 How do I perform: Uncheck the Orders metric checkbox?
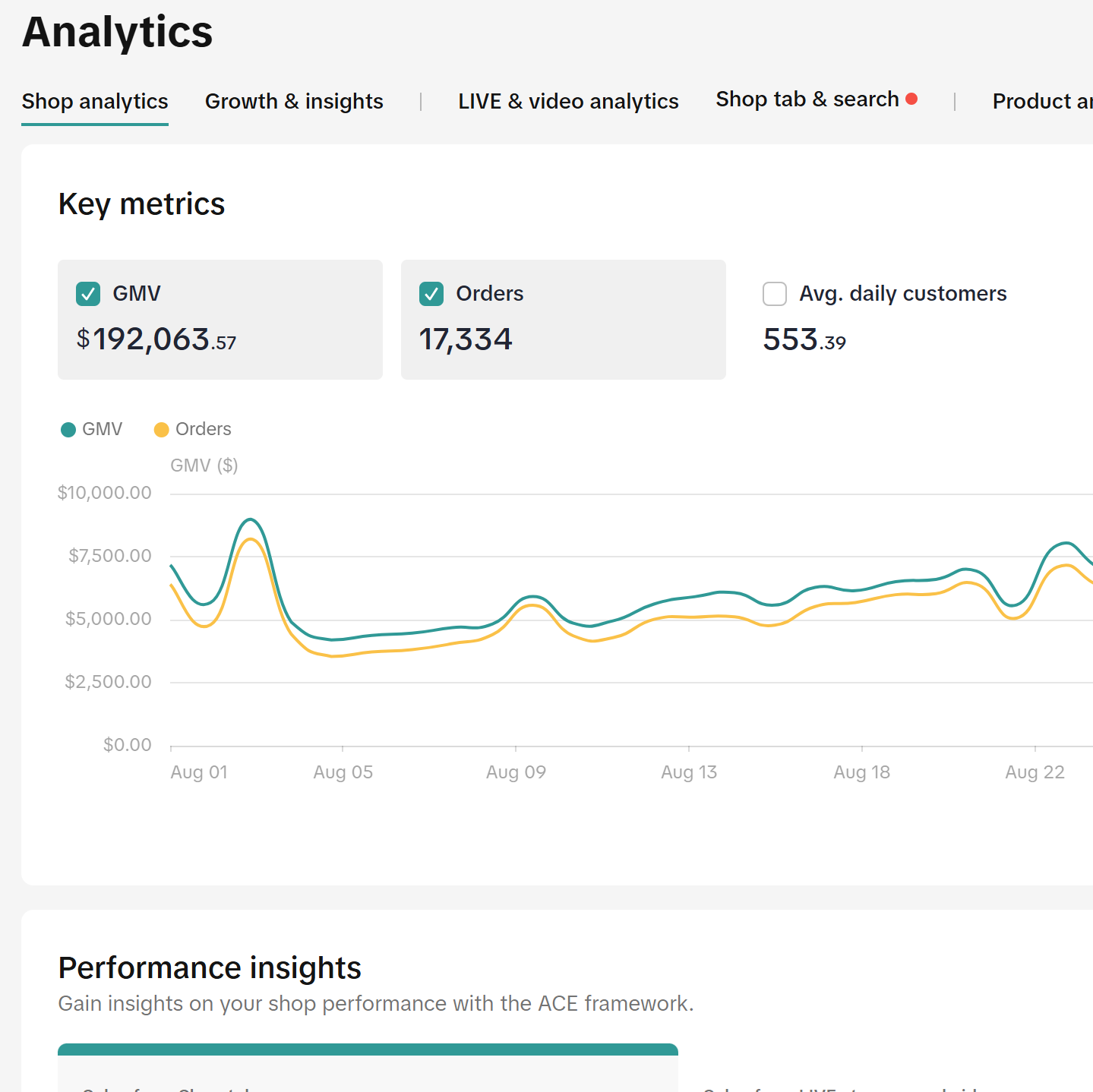coord(431,294)
